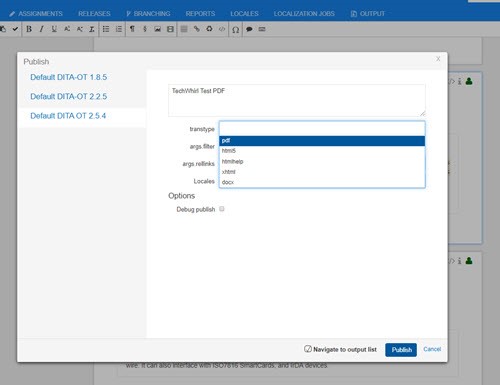The height and width of the screenshot is (385, 500).
Task: Toggle underline formatting
Action: (54, 29)
